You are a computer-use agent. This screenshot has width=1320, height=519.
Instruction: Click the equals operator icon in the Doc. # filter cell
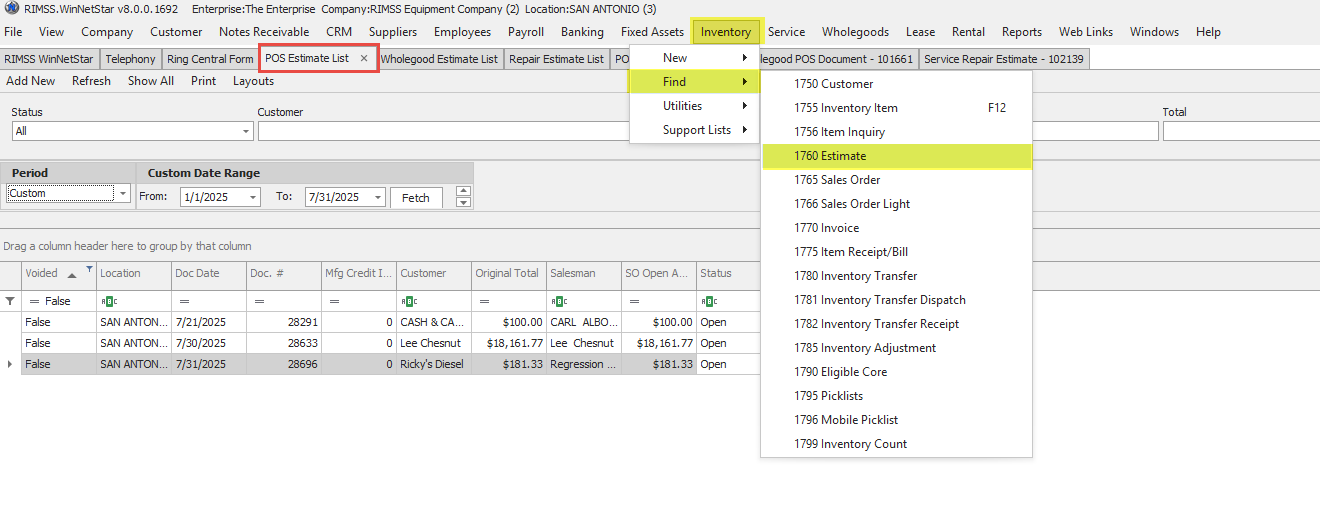259,301
